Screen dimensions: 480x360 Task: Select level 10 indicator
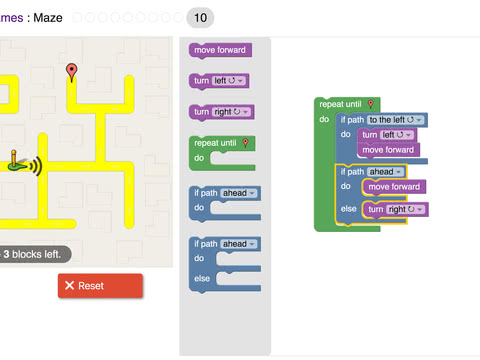click(x=200, y=18)
